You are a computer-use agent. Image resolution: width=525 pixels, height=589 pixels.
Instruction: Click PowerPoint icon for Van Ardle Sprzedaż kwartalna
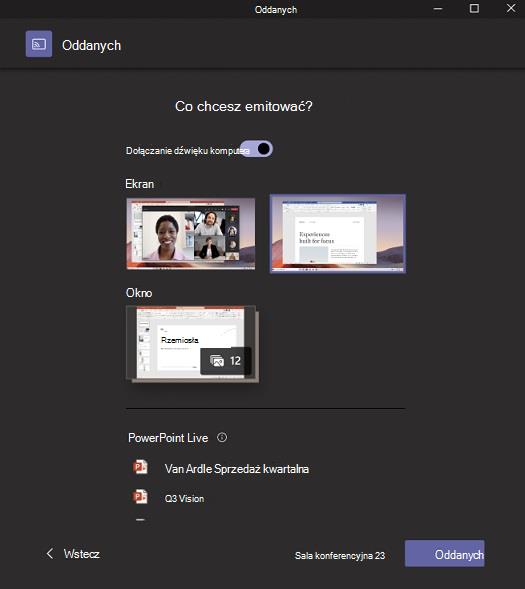[x=140, y=467]
